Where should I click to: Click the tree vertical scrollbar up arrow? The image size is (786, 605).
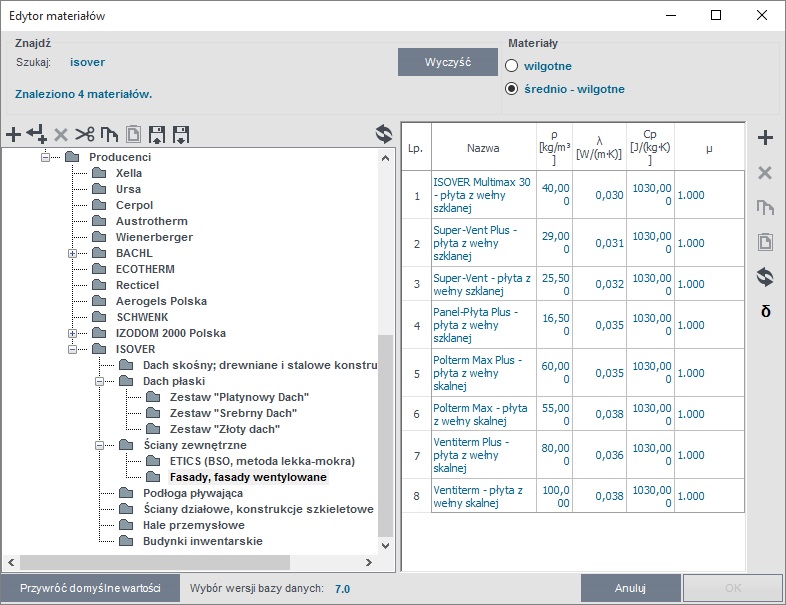coord(385,158)
